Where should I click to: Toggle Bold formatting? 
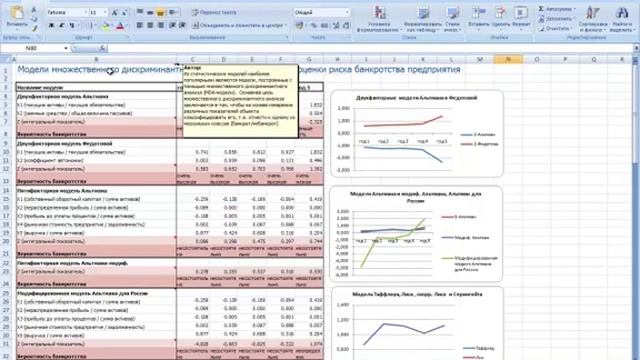coord(52,26)
